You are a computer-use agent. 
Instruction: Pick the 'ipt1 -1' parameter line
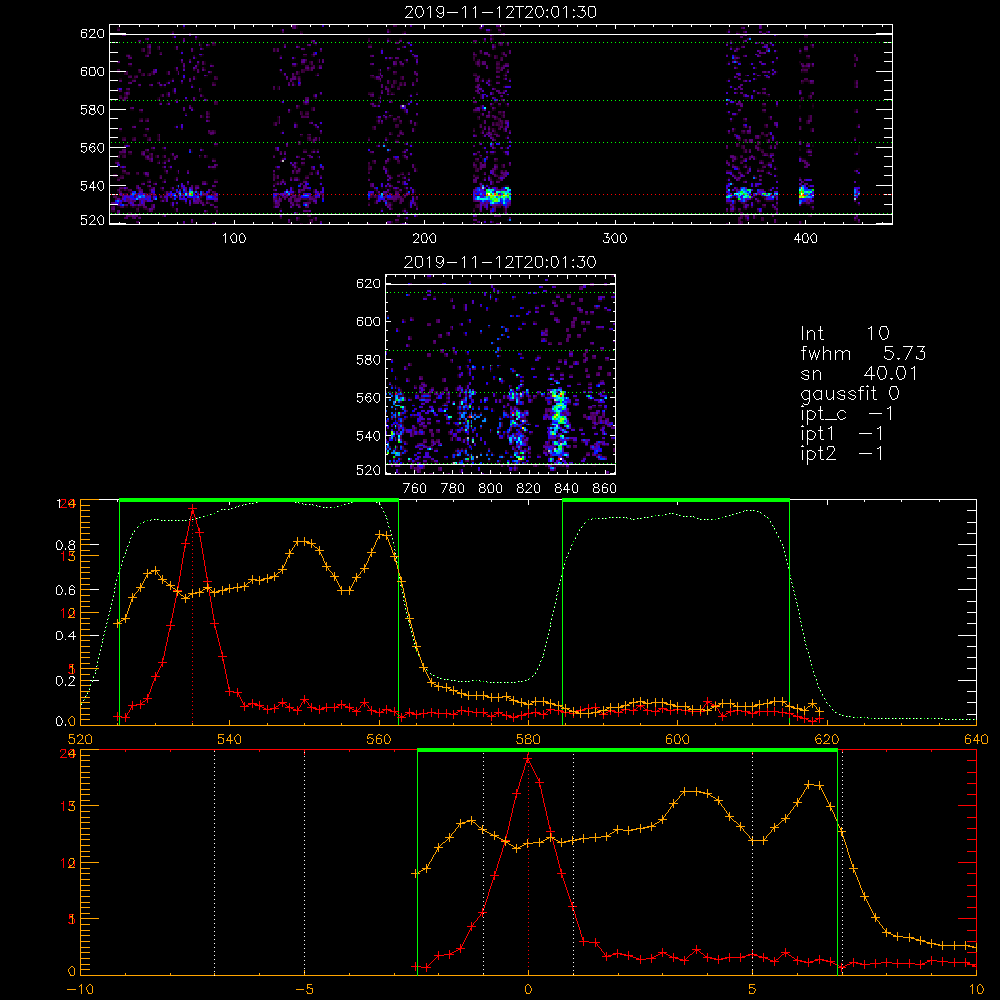(842, 434)
